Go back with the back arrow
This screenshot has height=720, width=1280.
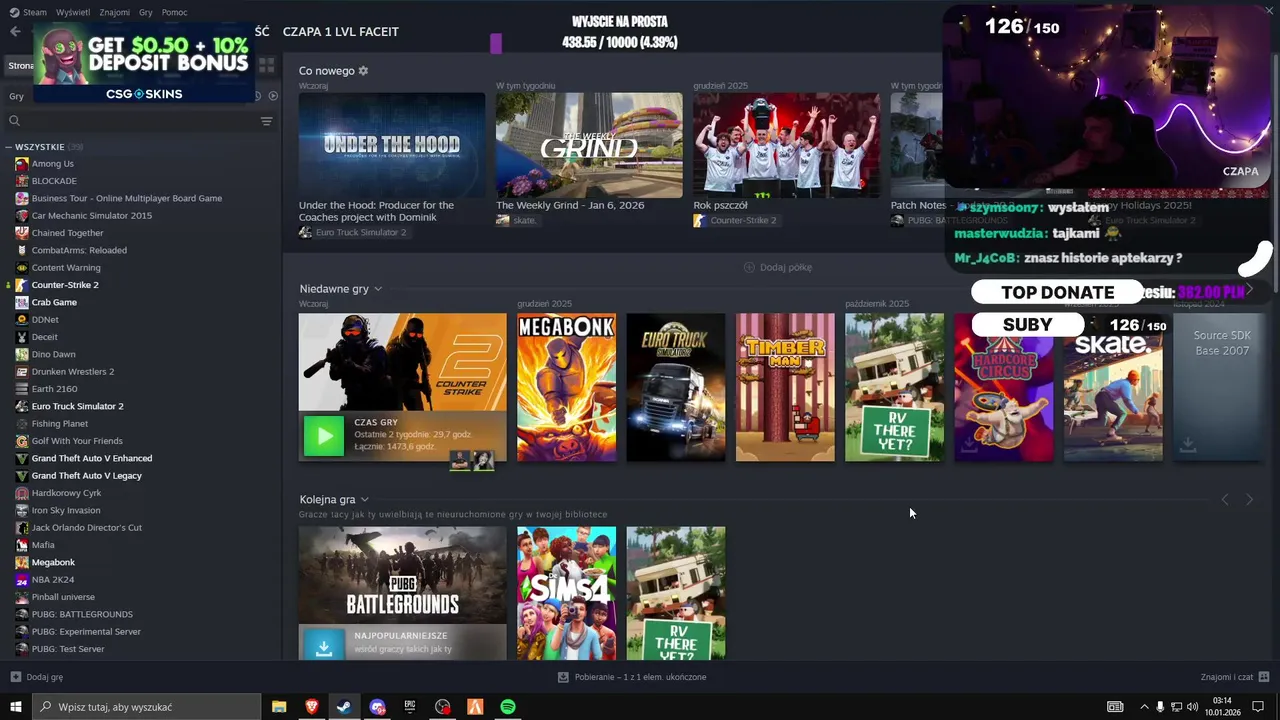point(14,31)
